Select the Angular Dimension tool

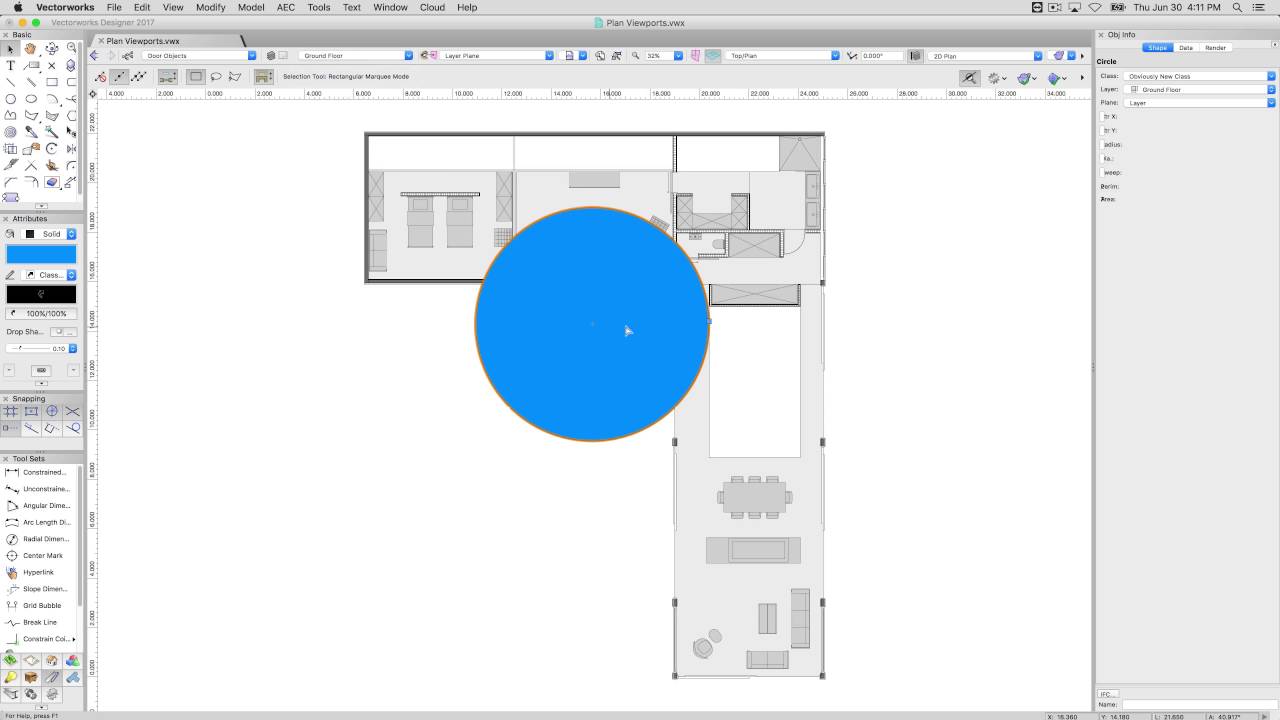[x=37, y=505]
